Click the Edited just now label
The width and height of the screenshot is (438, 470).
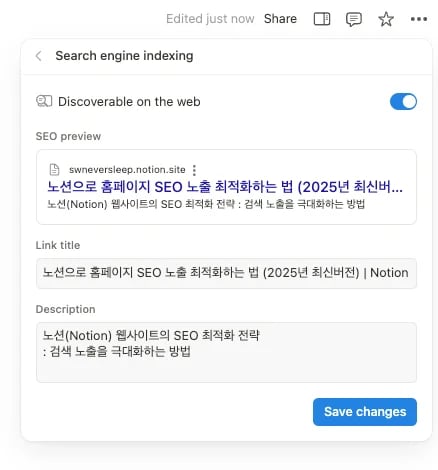tap(210, 19)
